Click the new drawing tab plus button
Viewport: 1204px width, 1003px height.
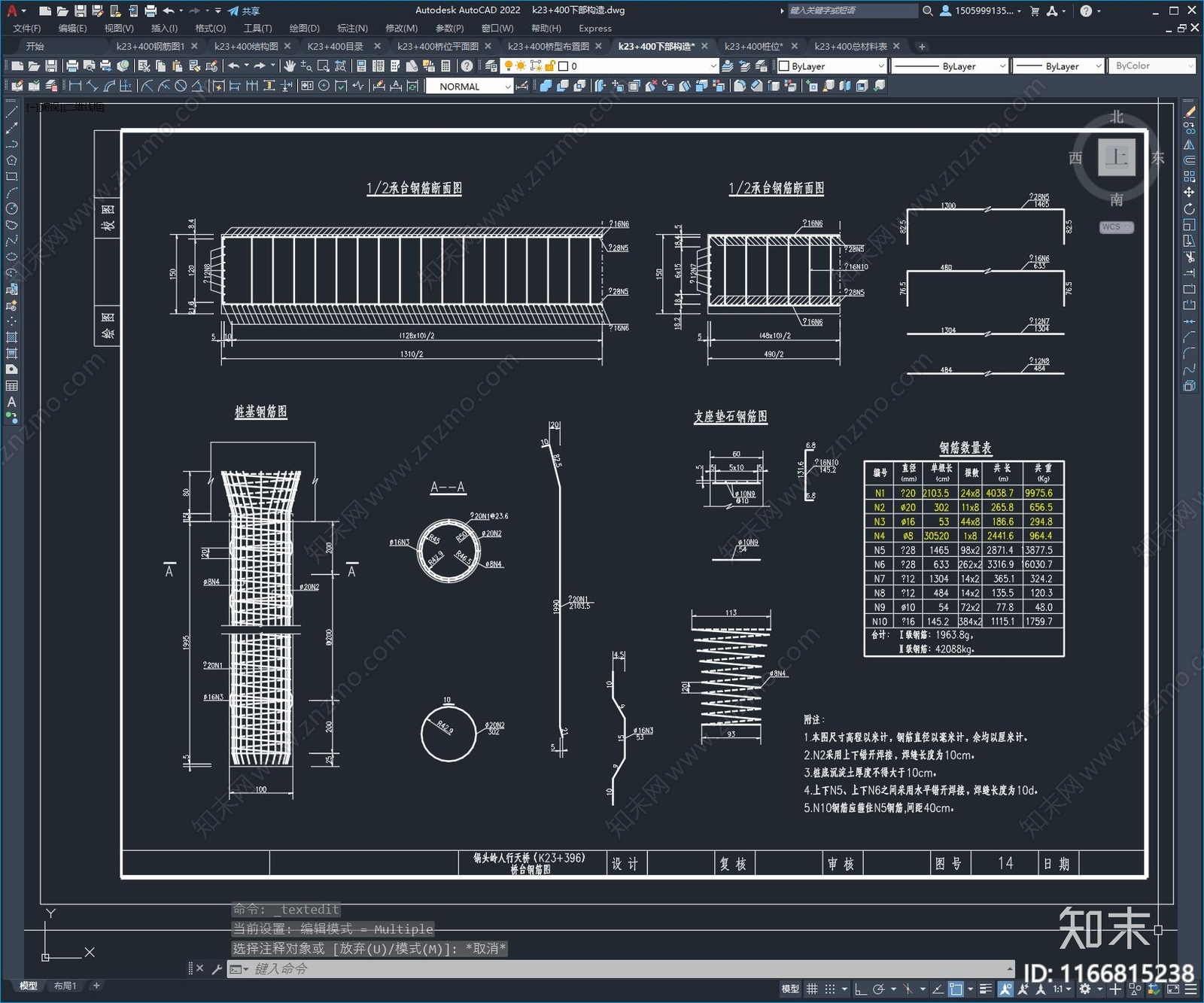point(922,47)
